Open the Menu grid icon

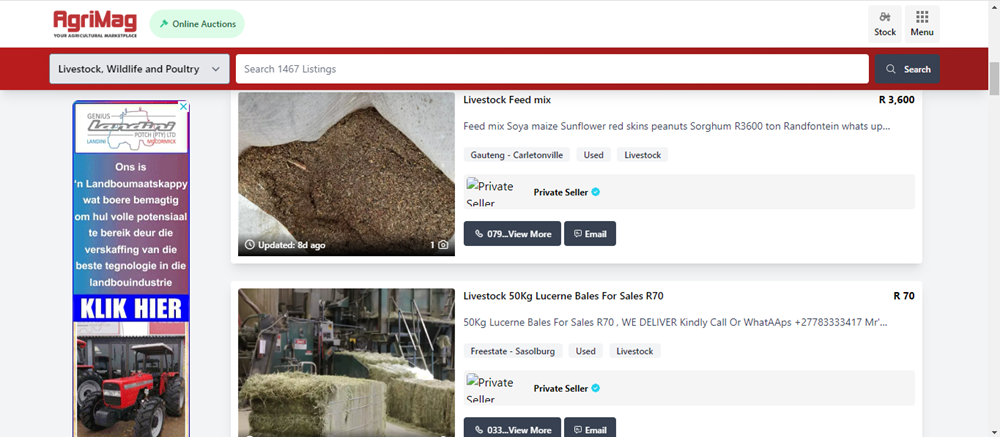point(922,24)
